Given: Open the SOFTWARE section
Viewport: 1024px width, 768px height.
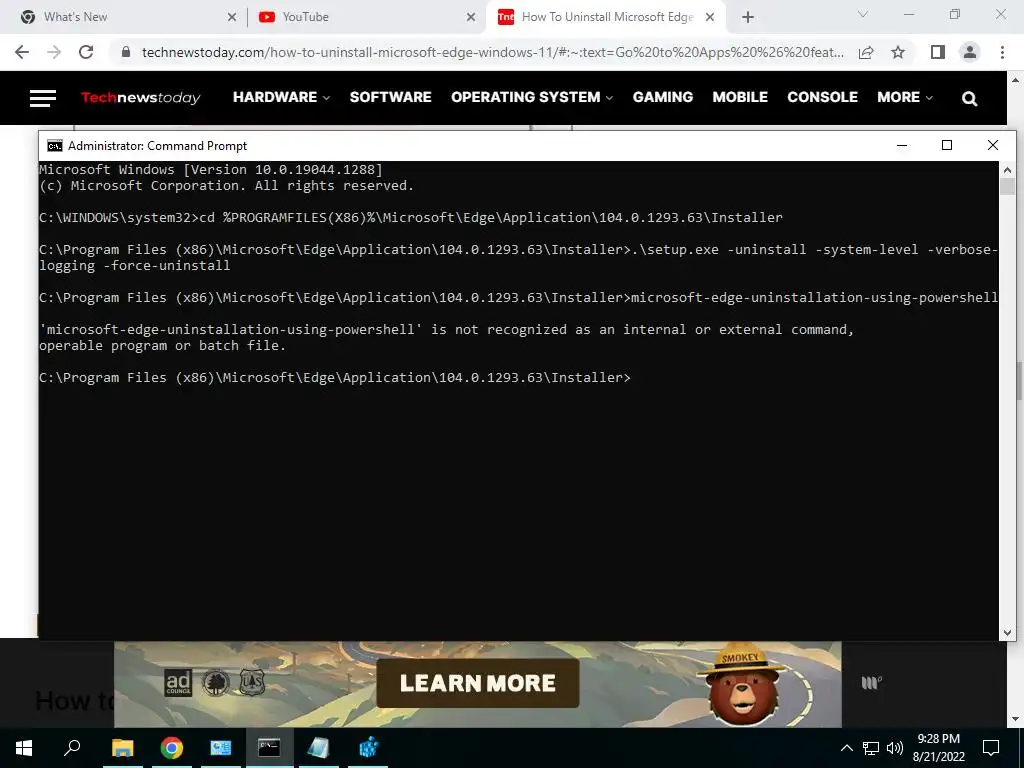Looking at the screenshot, I should tap(391, 97).
